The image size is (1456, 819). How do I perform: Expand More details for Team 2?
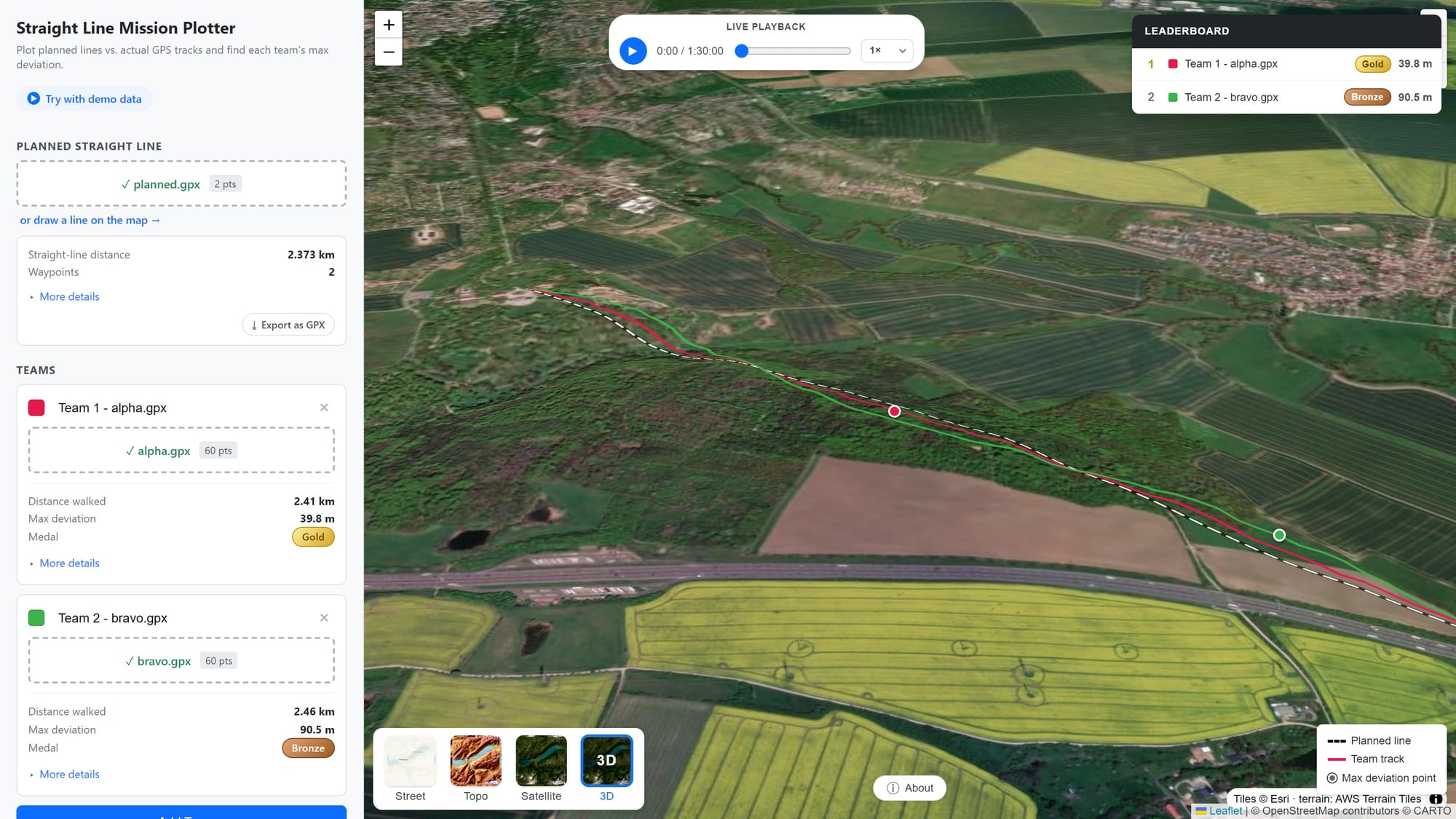[x=69, y=774]
